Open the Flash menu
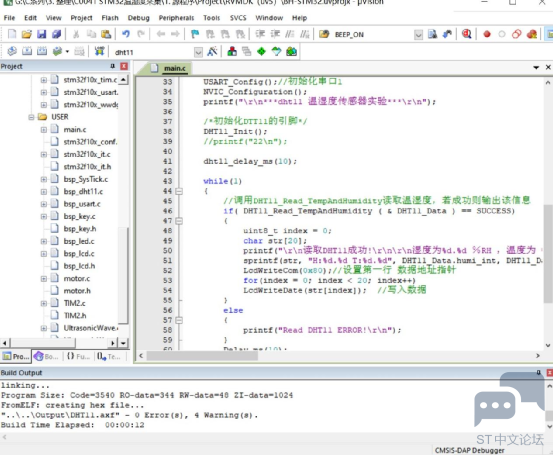Viewport: 553px width, 455px height. [x=110, y=18]
